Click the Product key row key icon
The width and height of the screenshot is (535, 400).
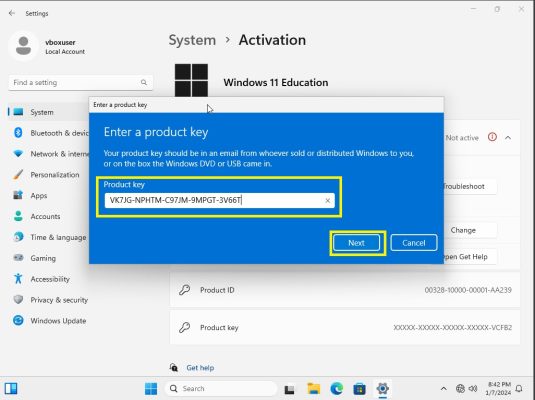pos(185,328)
